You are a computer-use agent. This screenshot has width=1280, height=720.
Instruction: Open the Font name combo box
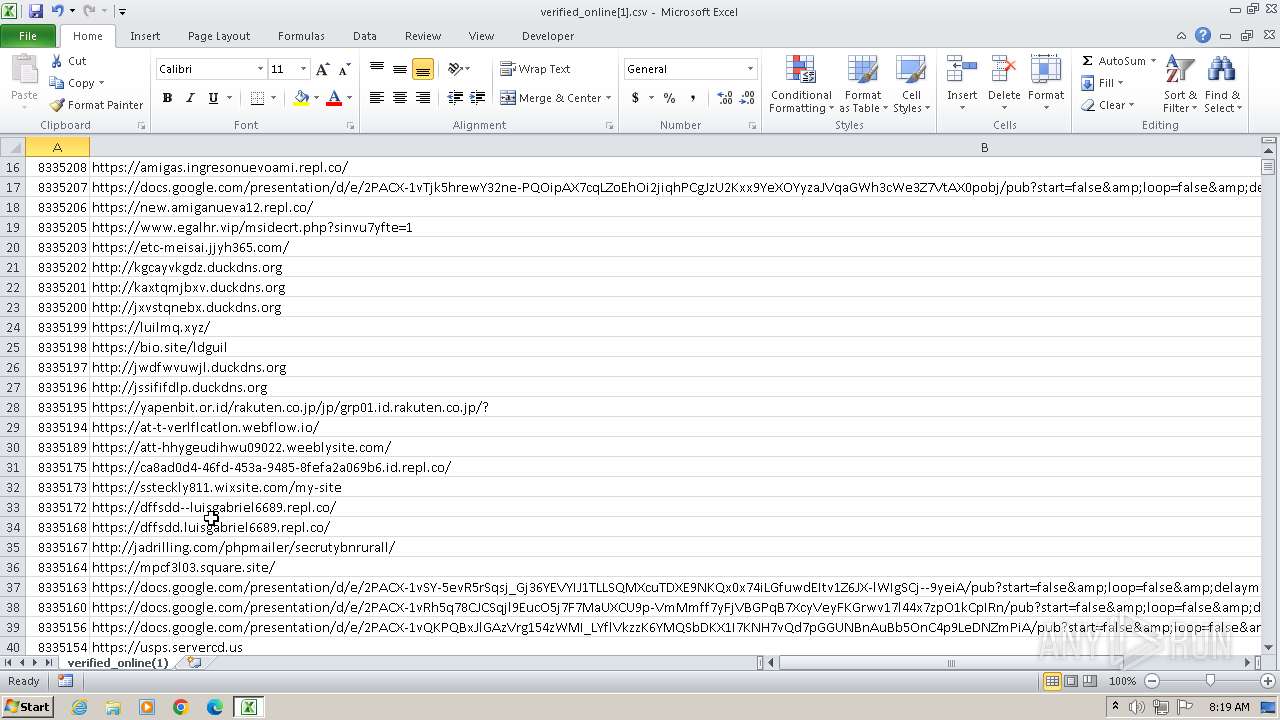pos(211,69)
